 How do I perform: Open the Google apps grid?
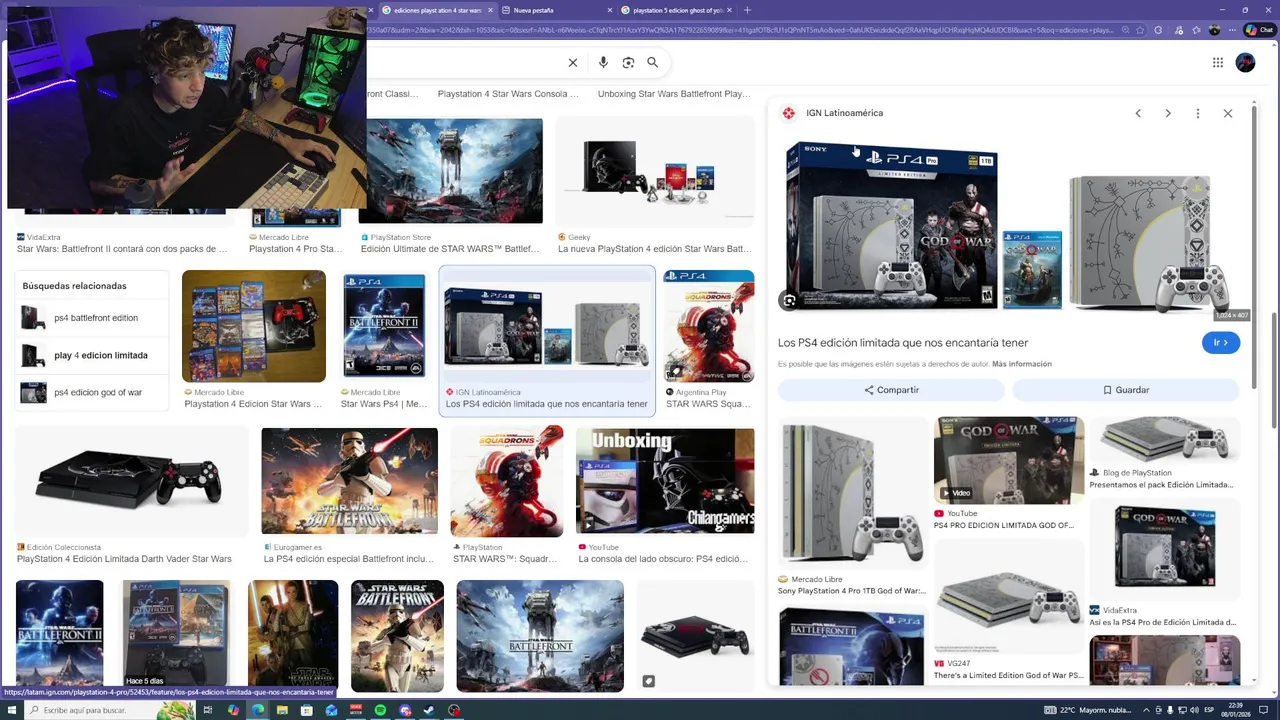(x=1218, y=62)
